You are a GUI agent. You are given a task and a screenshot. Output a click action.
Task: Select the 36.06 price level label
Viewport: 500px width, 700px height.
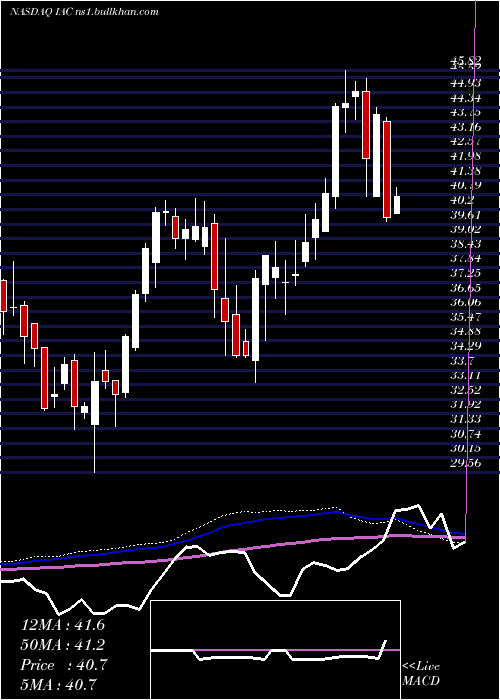465,302
